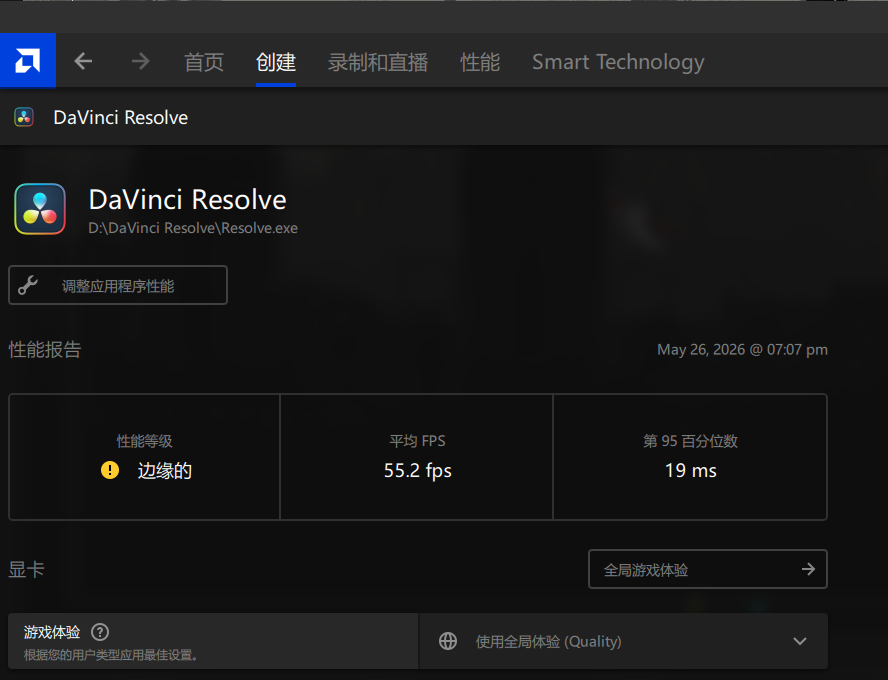Click the 显卡 section heading
The height and width of the screenshot is (680, 888).
(x=26, y=569)
